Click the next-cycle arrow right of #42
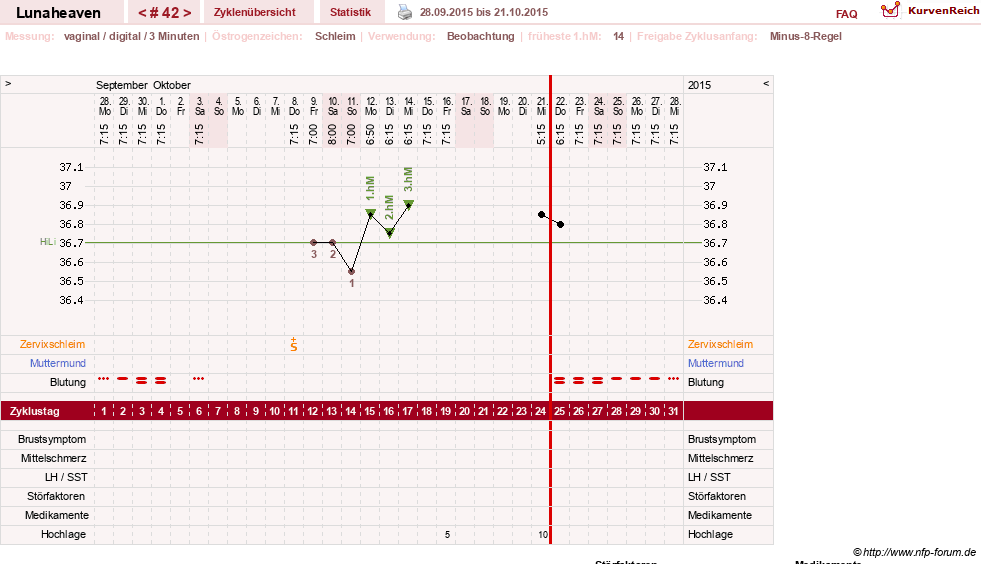This screenshot has height=564, width=981. tap(187, 13)
